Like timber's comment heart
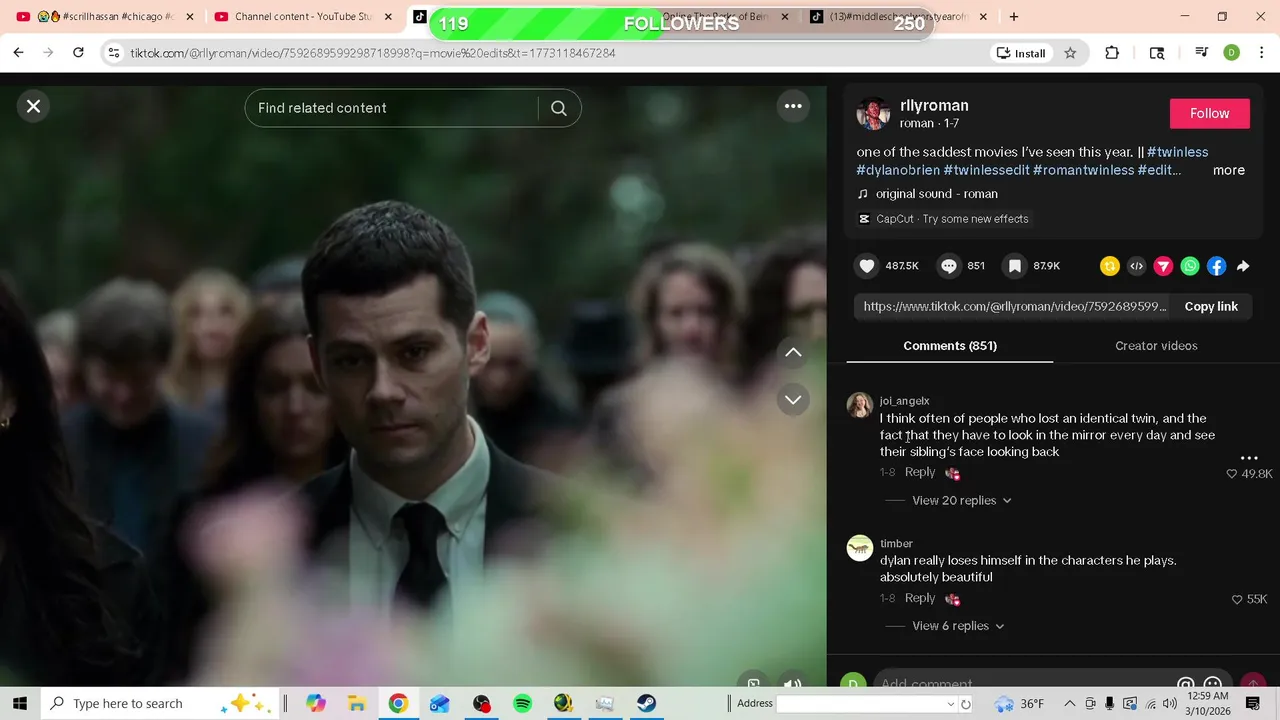 pos(1237,599)
